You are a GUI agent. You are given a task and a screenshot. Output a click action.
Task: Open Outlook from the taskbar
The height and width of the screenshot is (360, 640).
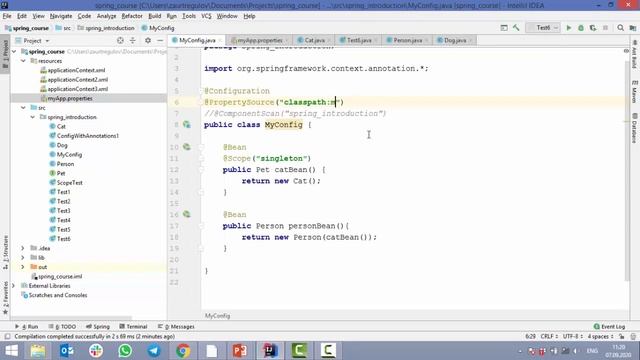click(67, 351)
